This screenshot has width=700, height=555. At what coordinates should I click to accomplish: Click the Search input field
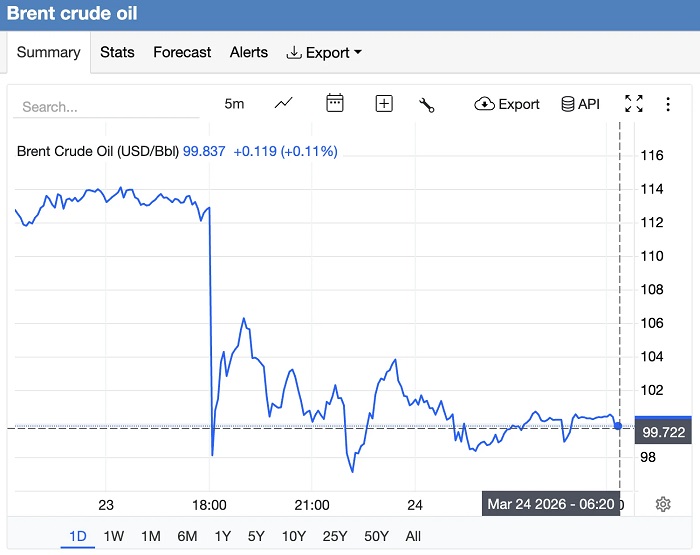(108, 106)
